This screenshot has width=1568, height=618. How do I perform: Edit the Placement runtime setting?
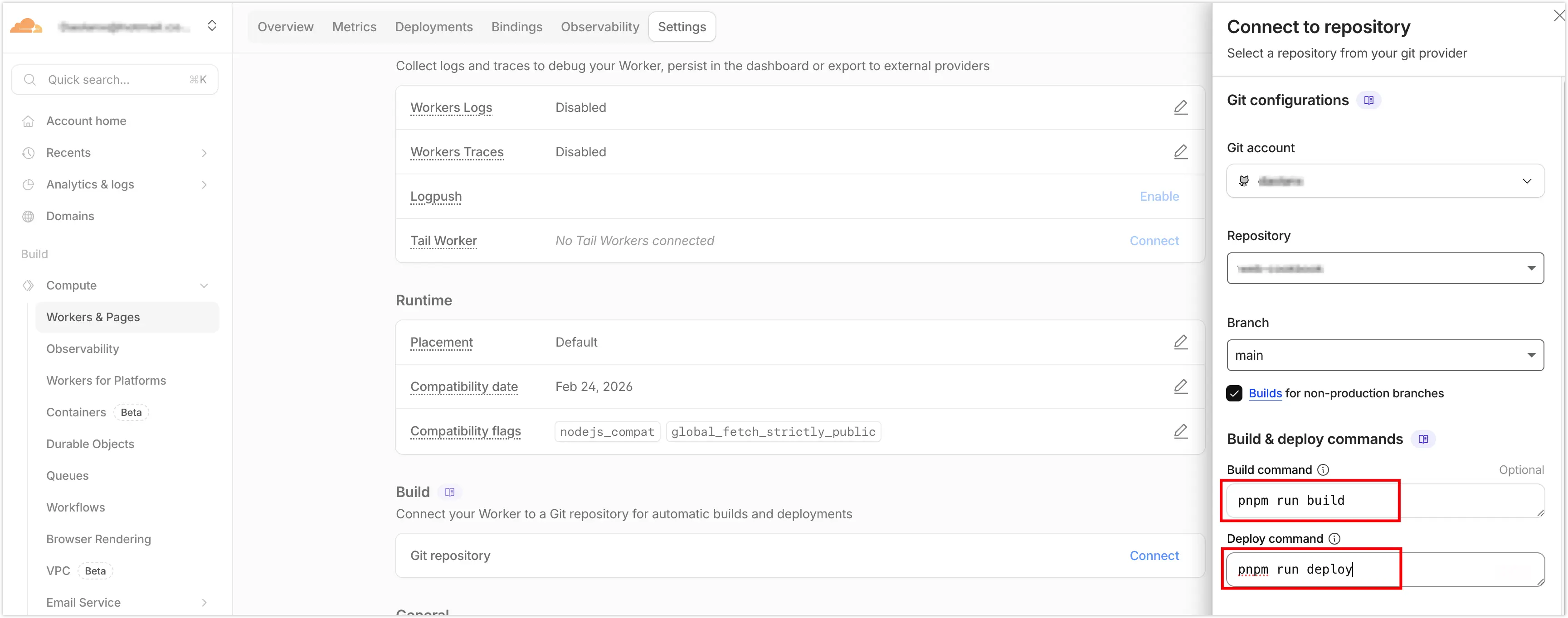click(x=1180, y=343)
